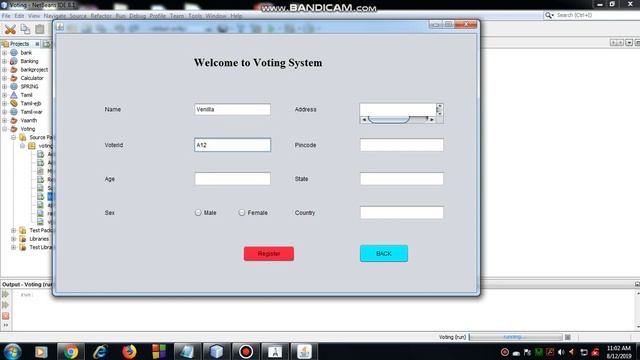Click the bank project icon in Projects tree

pyautogui.click(x=14, y=53)
